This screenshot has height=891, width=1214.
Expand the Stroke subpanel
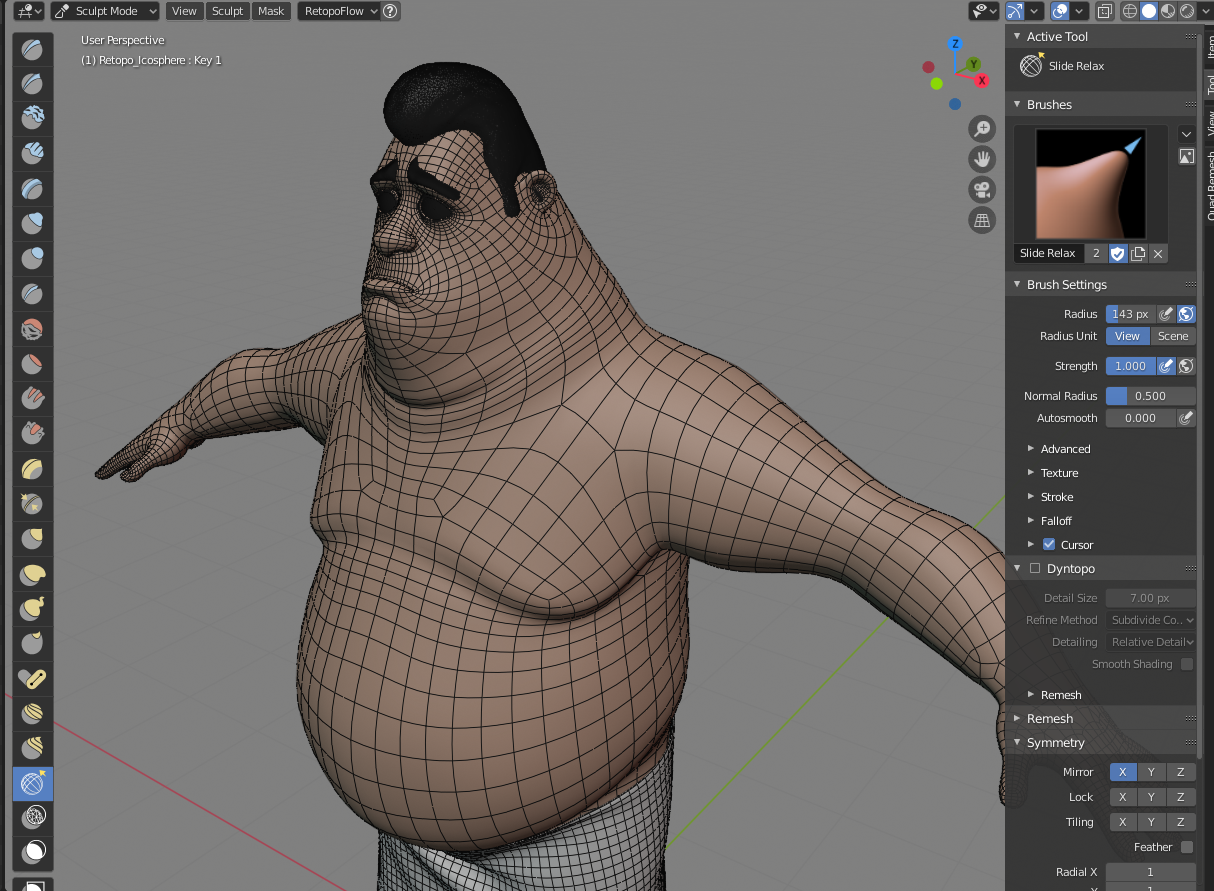pos(1057,497)
